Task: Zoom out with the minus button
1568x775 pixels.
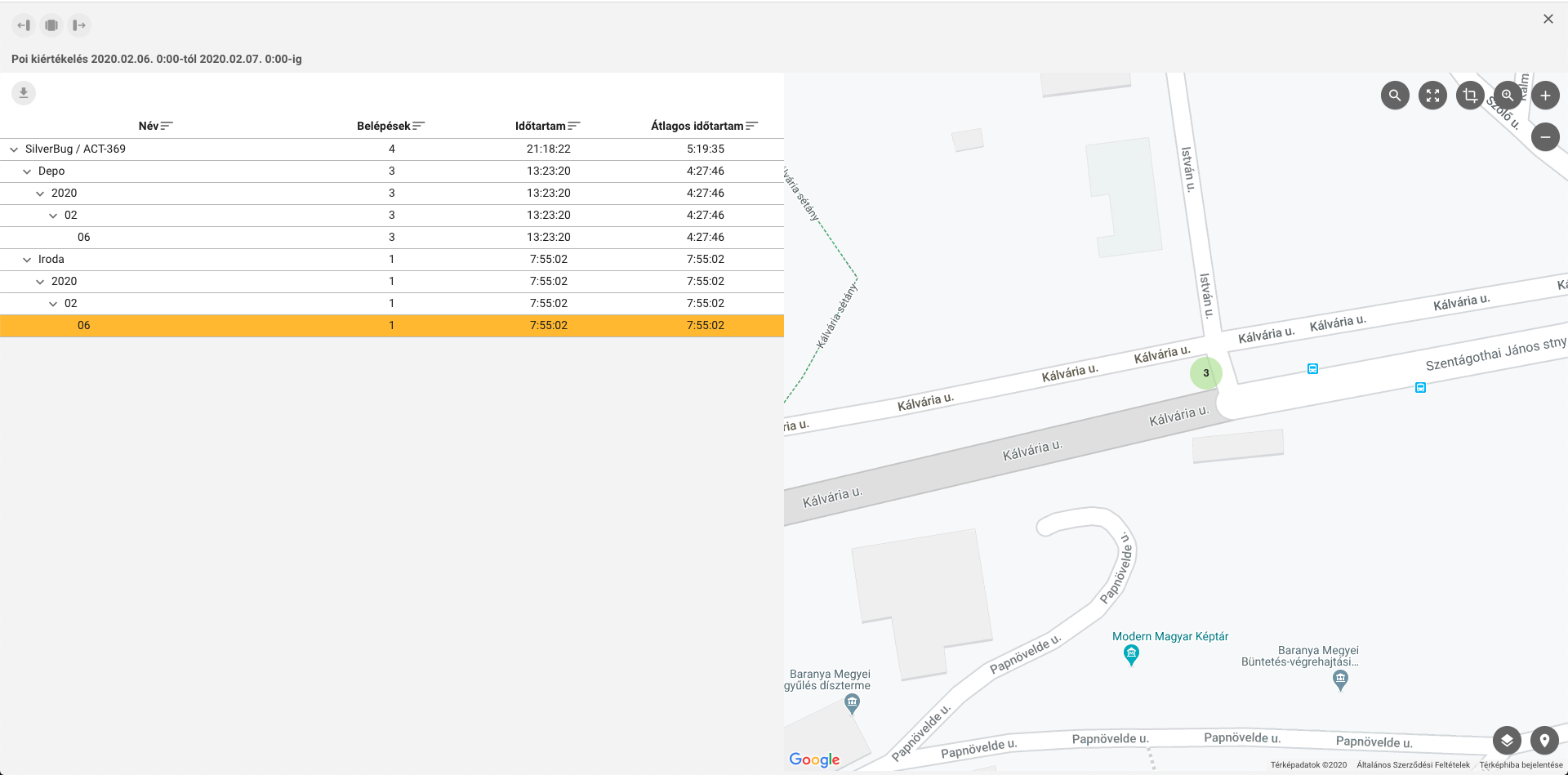Action: (1545, 137)
